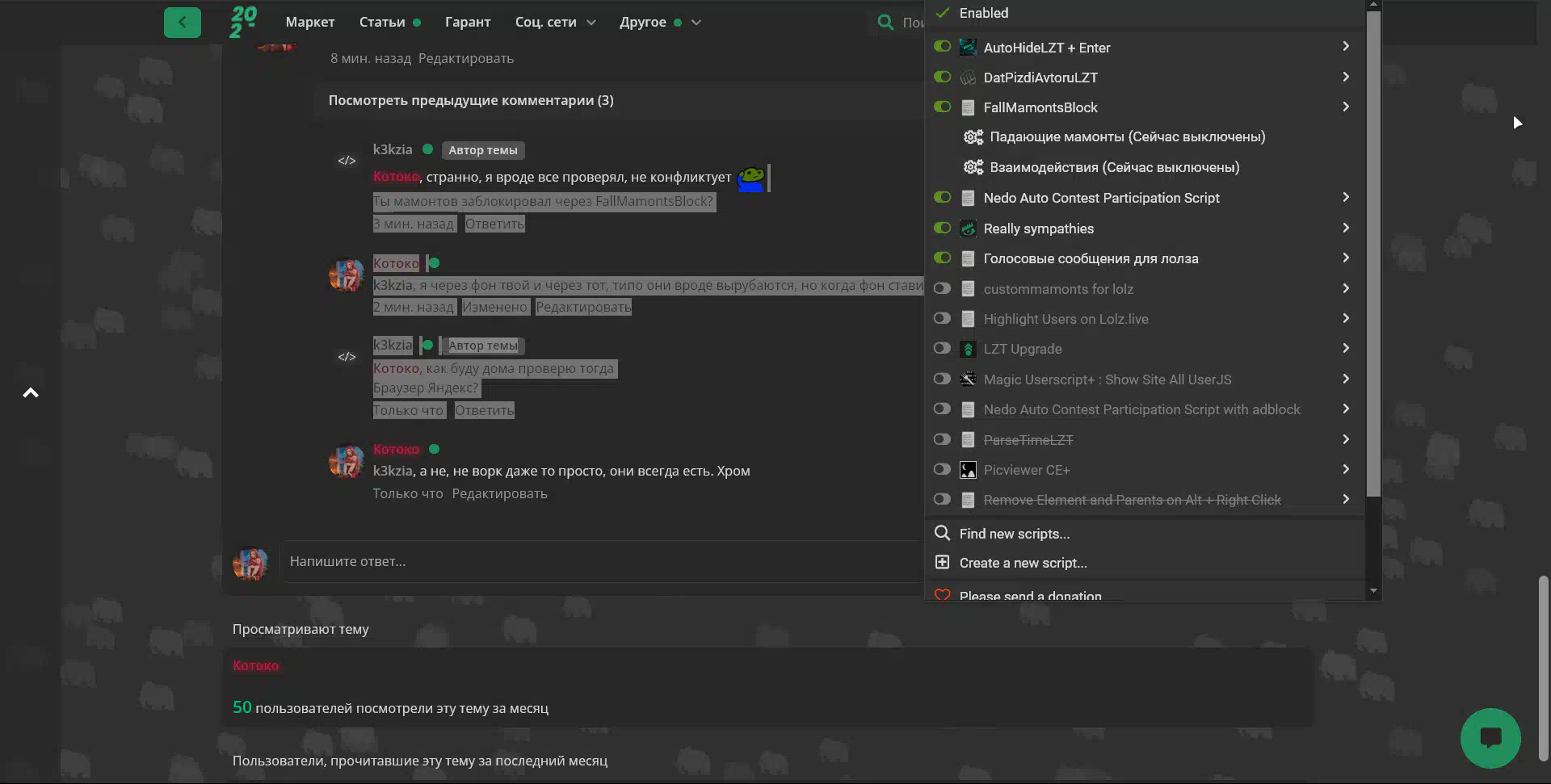Click the Напишите ответ reply field
The image size is (1551, 784).
coord(602,561)
